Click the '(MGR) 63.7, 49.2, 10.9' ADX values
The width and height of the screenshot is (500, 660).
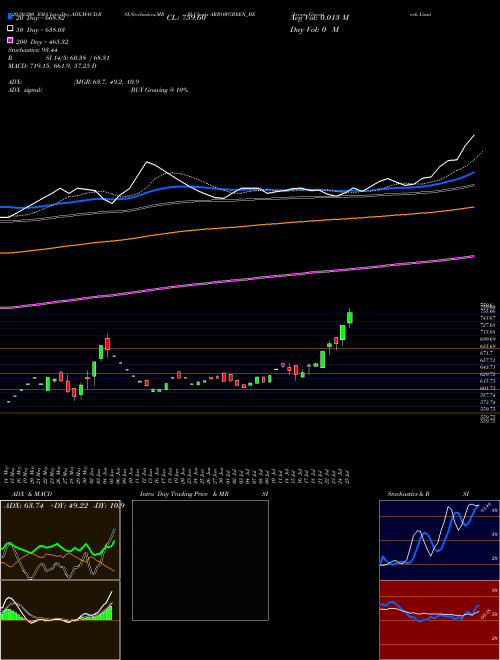tap(106, 82)
